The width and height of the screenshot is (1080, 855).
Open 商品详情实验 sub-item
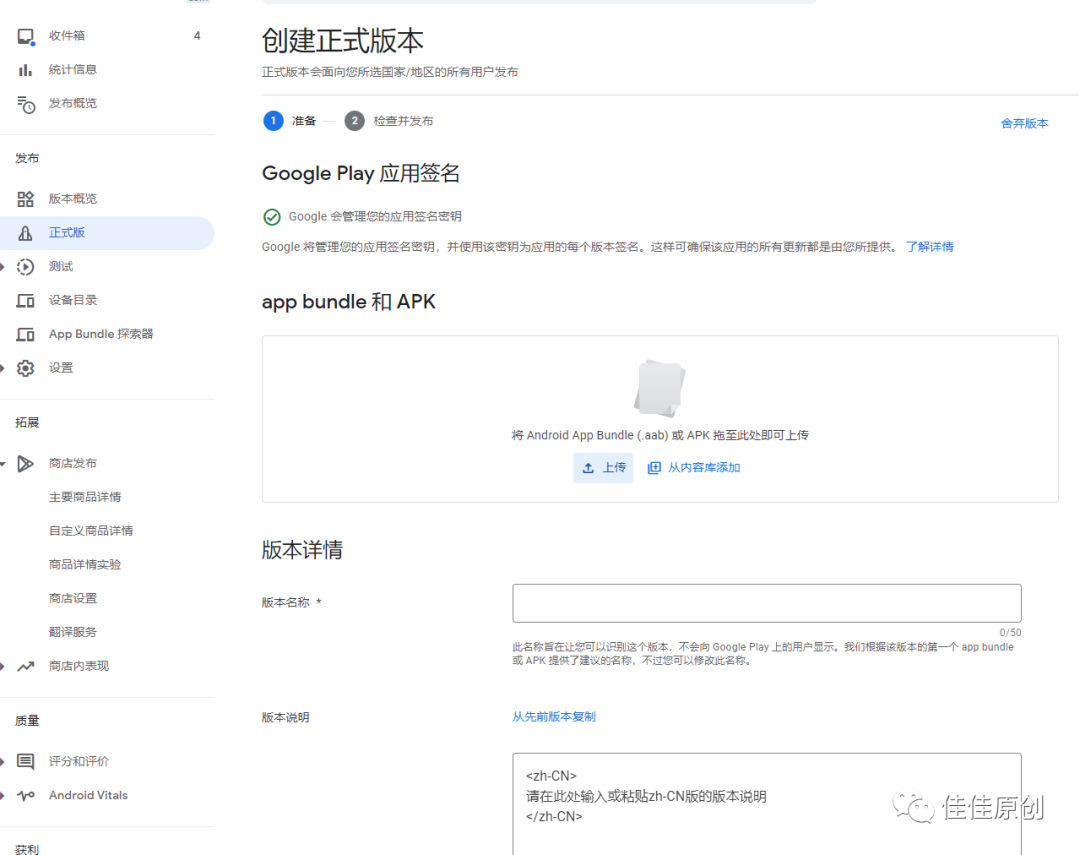(x=85, y=565)
